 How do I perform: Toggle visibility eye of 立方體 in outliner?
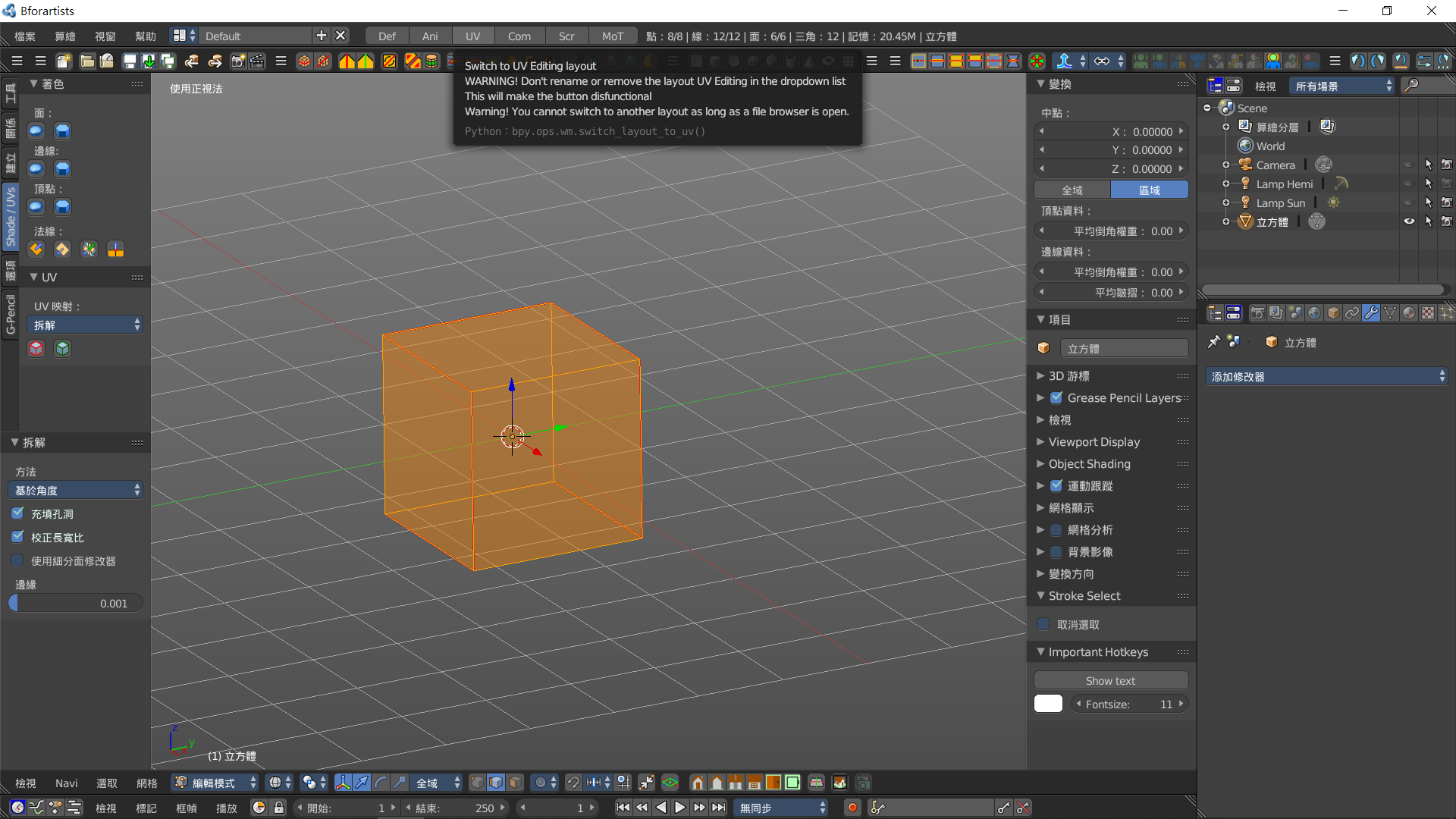[x=1409, y=221]
